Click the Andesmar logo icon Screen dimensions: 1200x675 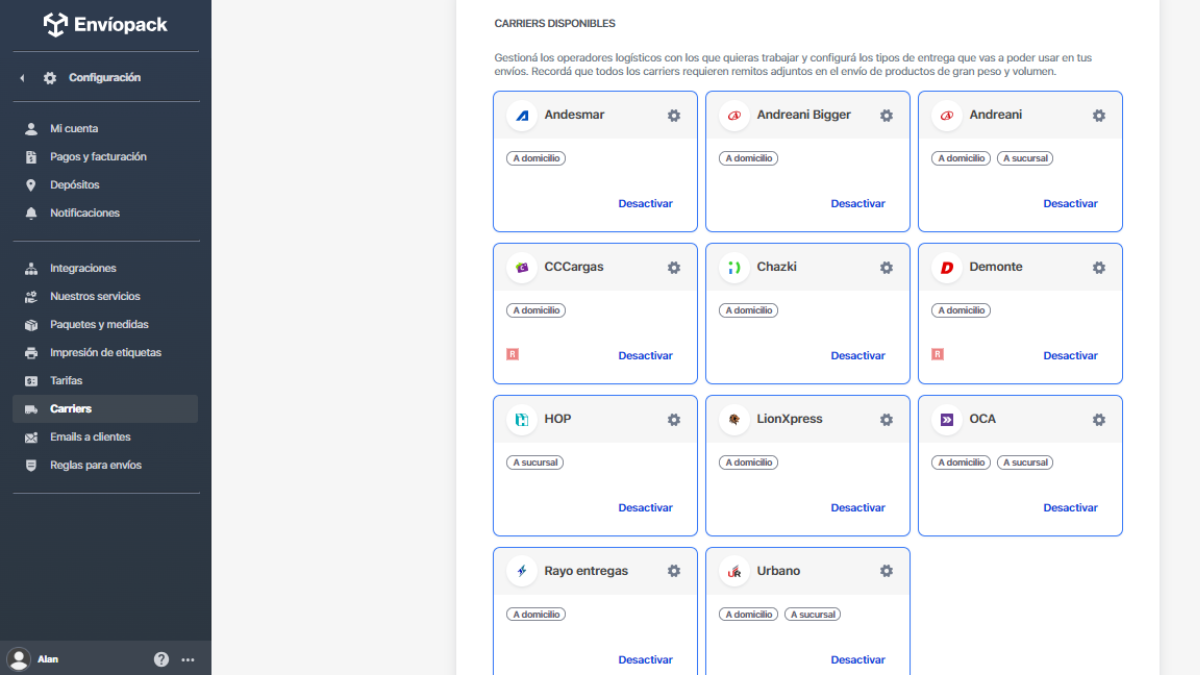521,115
